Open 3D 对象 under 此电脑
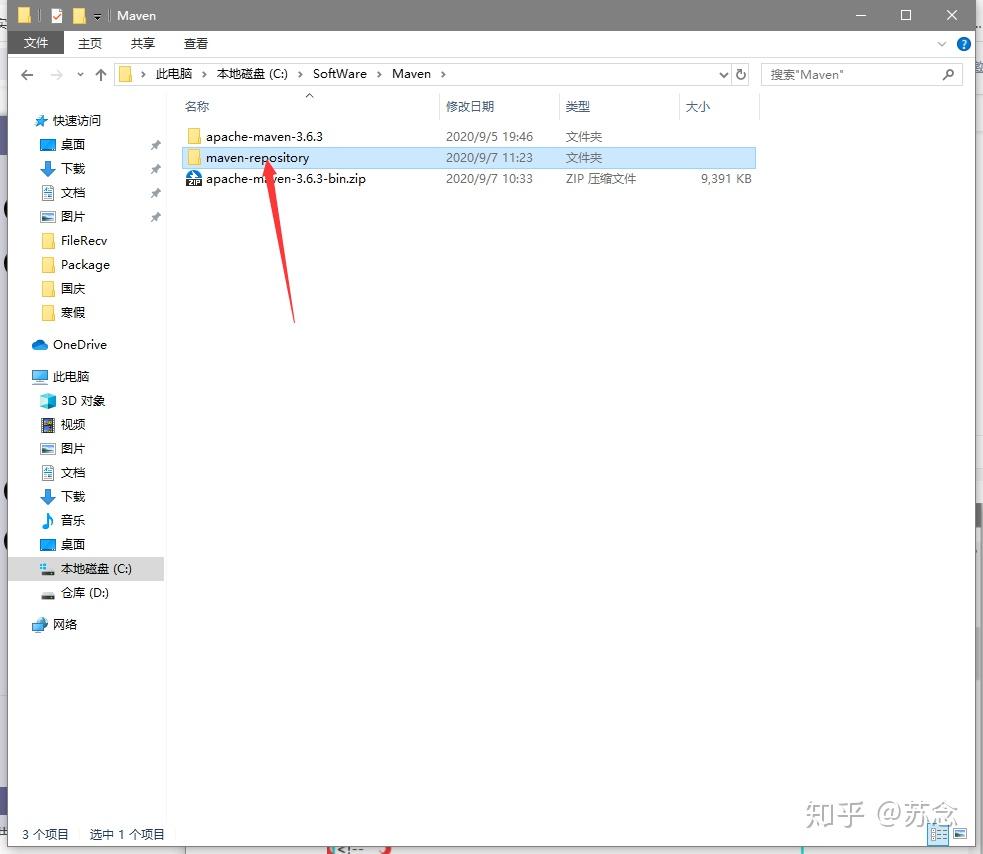Screen dimensions: 983x854 pyautogui.click(x=82, y=401)
